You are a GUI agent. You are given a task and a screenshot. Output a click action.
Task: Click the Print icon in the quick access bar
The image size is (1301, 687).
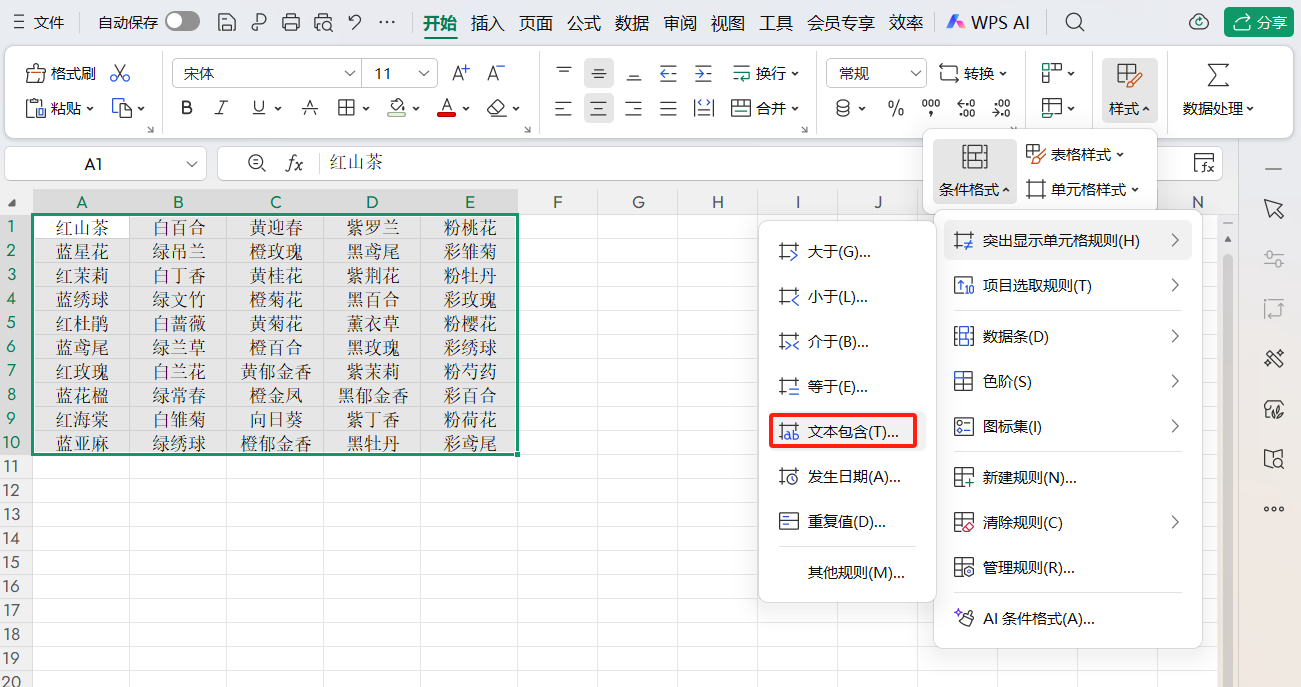[x=291, y=22]
